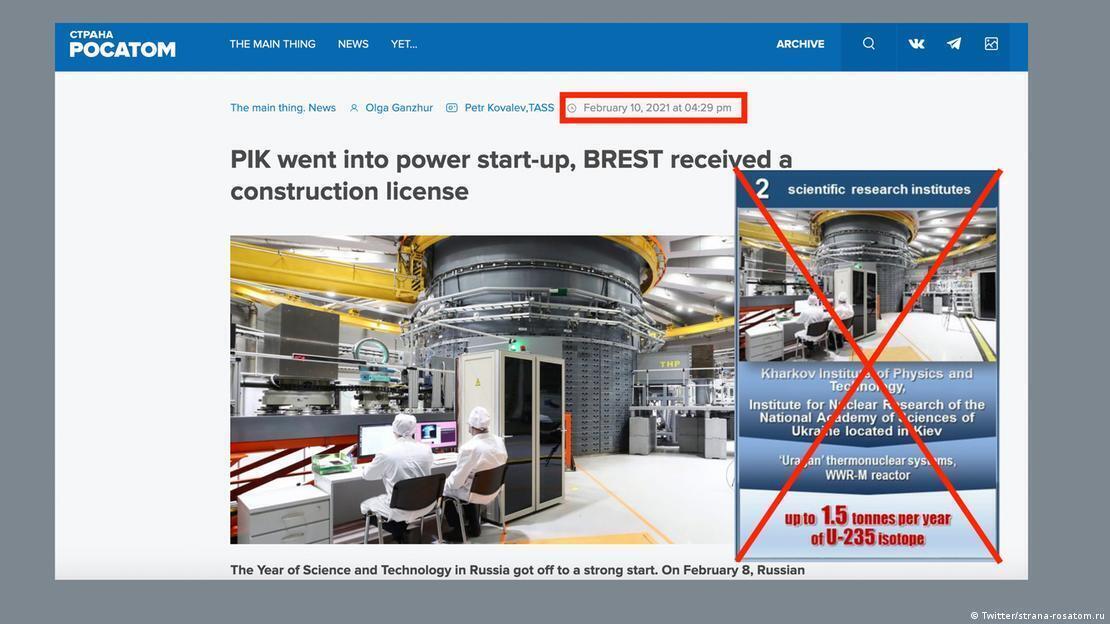Click the Strana Rosatom logo
Screen dimensions: 1110x624
[122, 44]
